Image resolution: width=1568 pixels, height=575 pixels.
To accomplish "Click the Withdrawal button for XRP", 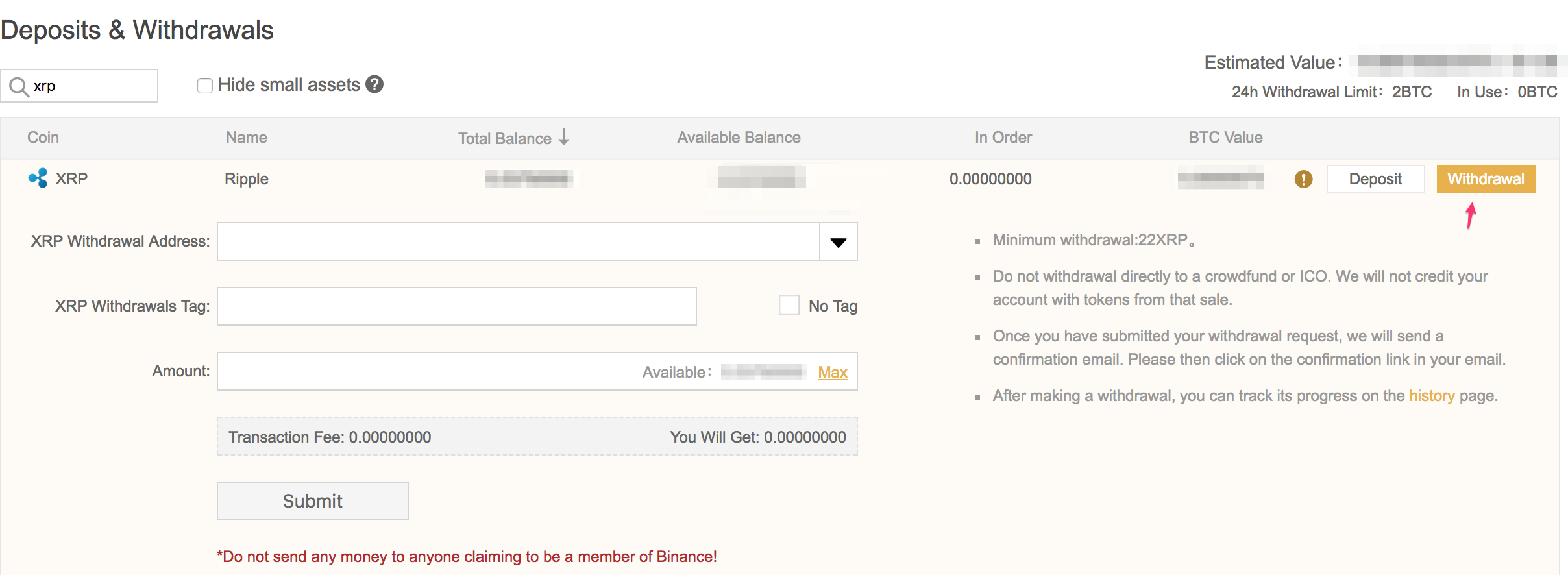I will tap(1486, 179).
